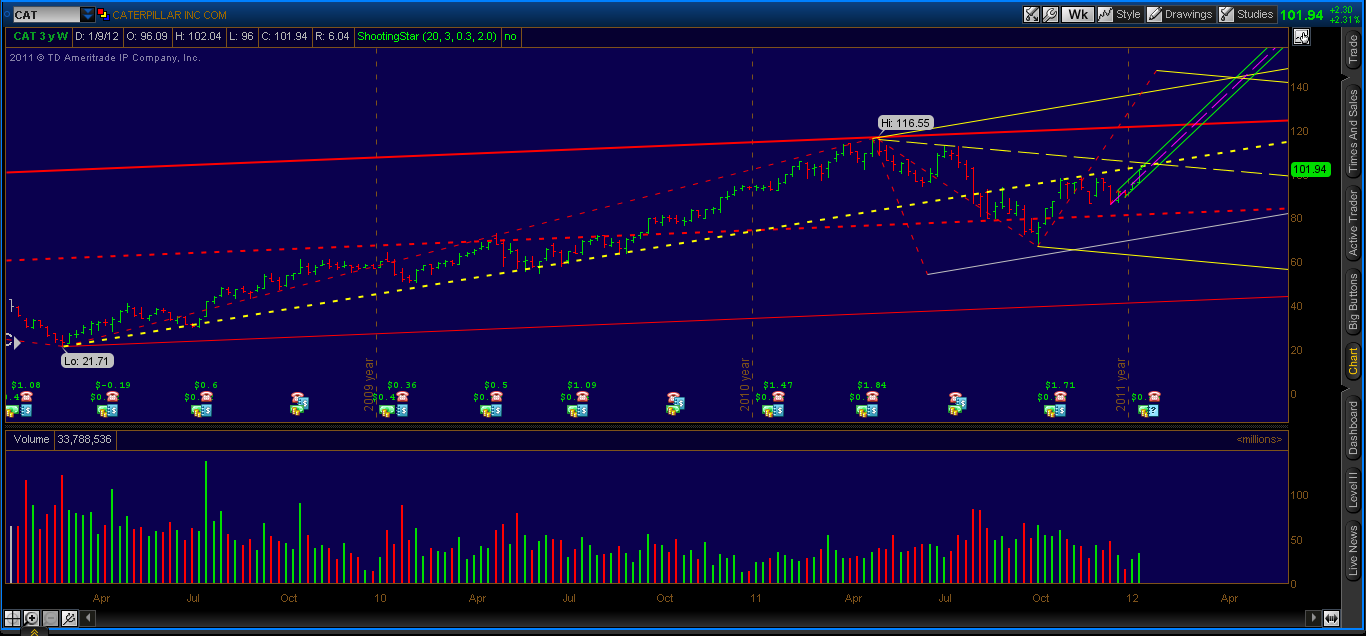Click the earnings phone icon under $1.09
Screen dimensions: 1366x636
(x=581, y=397)
